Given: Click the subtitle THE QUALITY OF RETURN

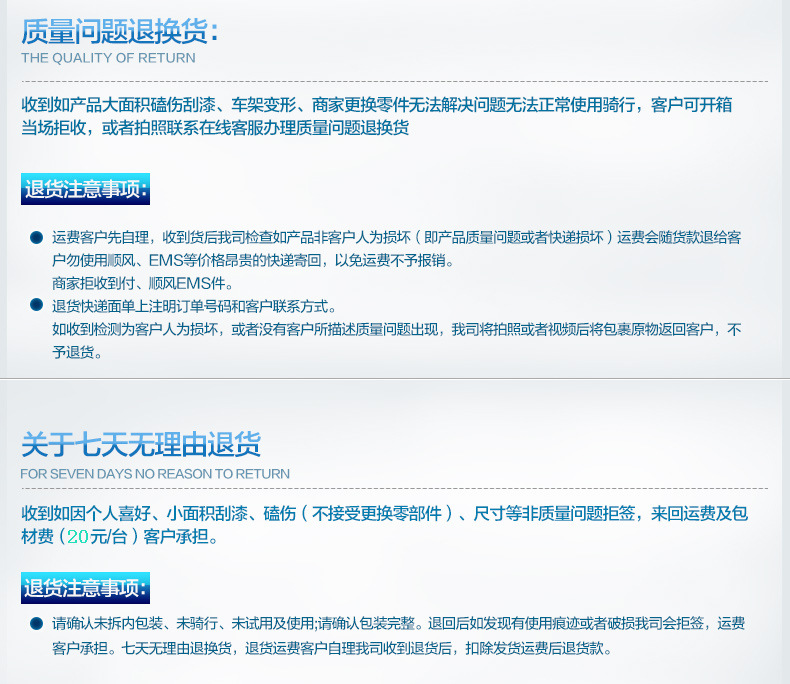Looking at the screenshot, I should (108, 58).
